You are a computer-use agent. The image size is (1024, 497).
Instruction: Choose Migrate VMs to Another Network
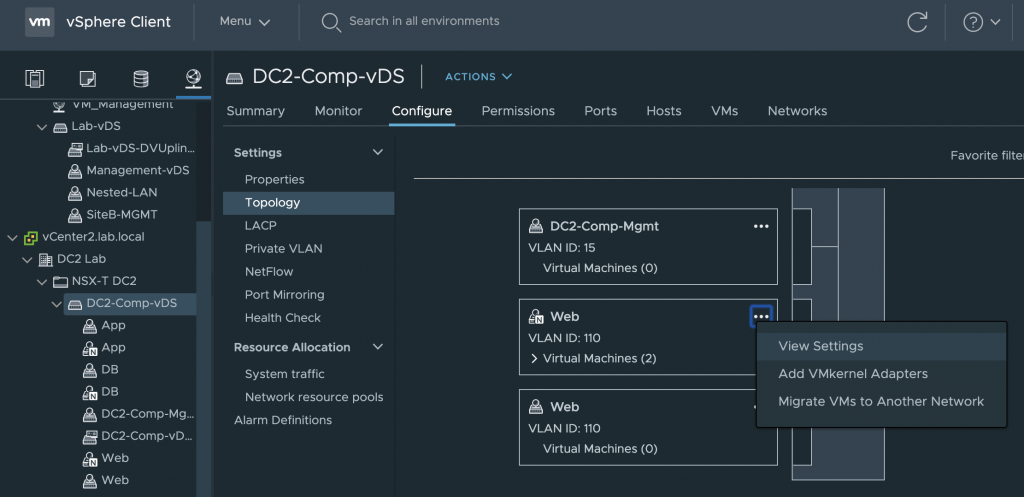[x=881, y=402]
